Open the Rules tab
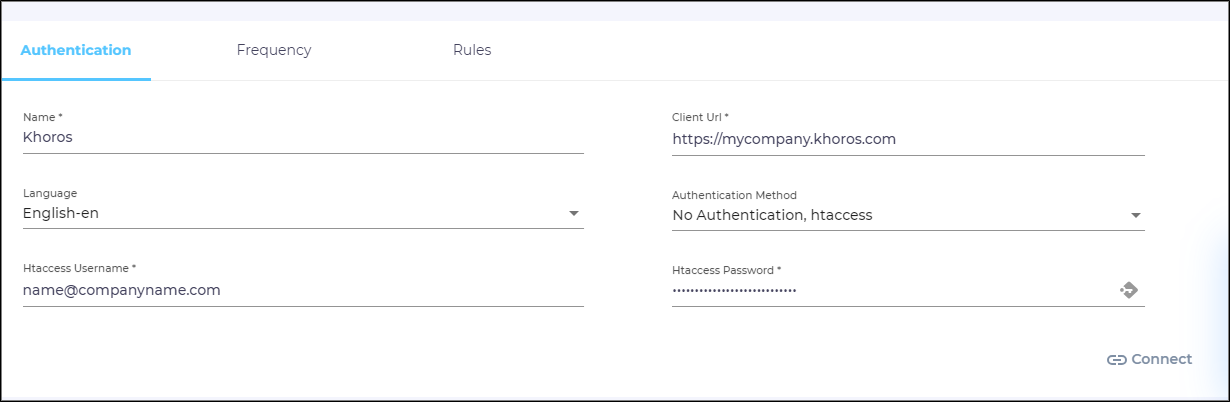This screenshot has width=1230, height=402. pos(472,50)
